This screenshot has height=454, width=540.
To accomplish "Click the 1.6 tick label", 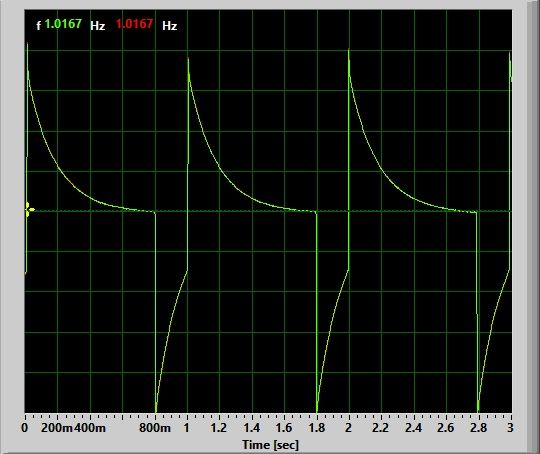I will 284,428.
